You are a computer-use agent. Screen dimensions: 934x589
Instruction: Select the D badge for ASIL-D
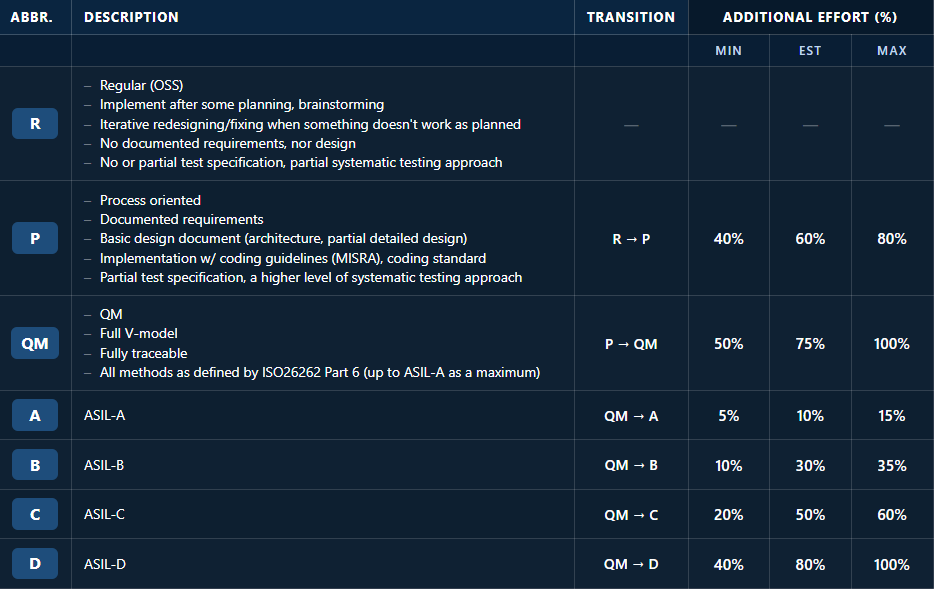pyautogui.click(x=35, y=565)
